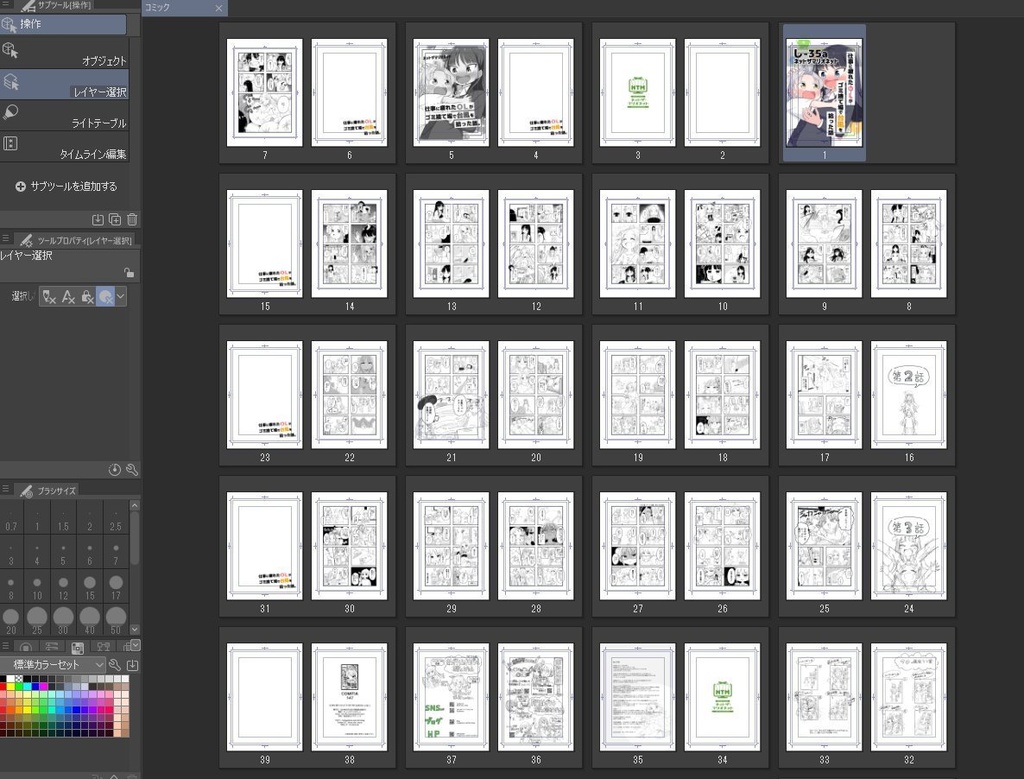Screen dimensions: 1024x779
Task: Click duplicate sub tool icon
Action: point(115,219)
